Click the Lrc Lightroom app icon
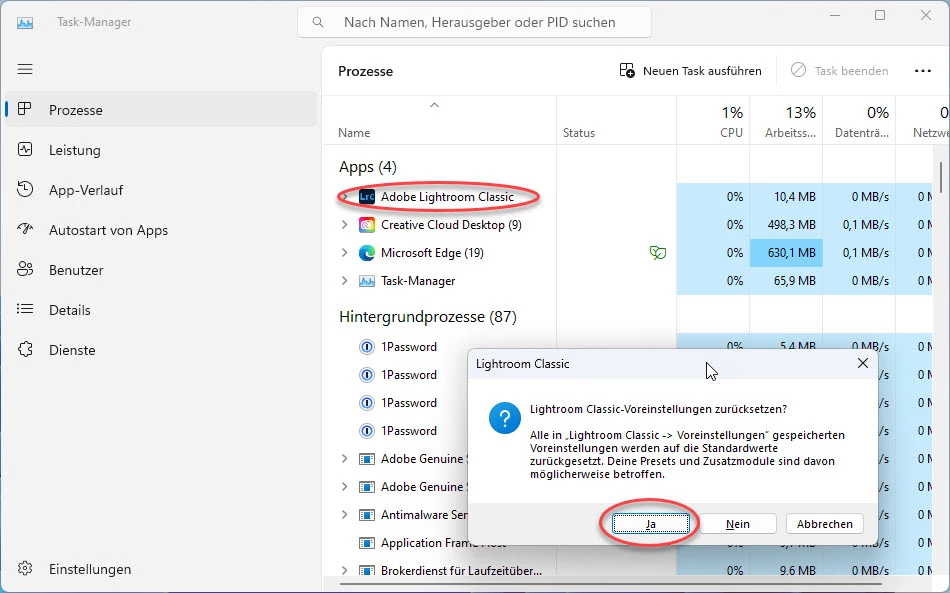Screen dimensions: 950x593 click(367, 197)
